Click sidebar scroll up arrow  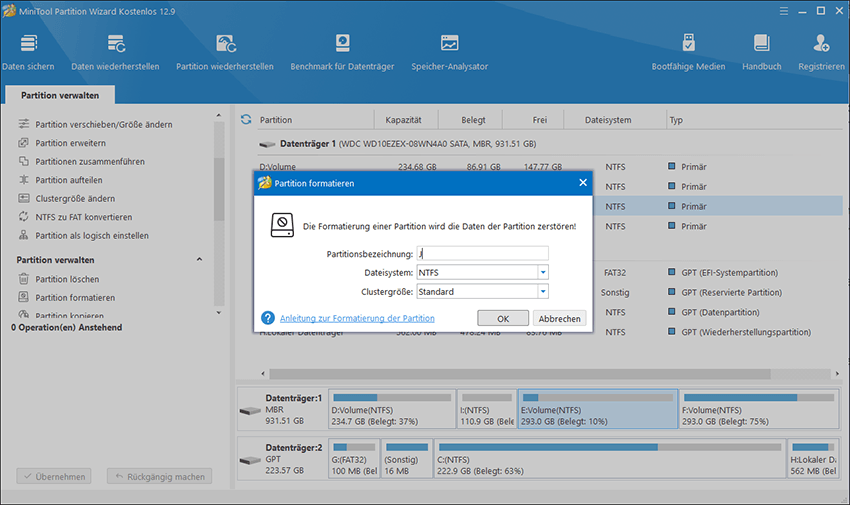click(219, 115)
